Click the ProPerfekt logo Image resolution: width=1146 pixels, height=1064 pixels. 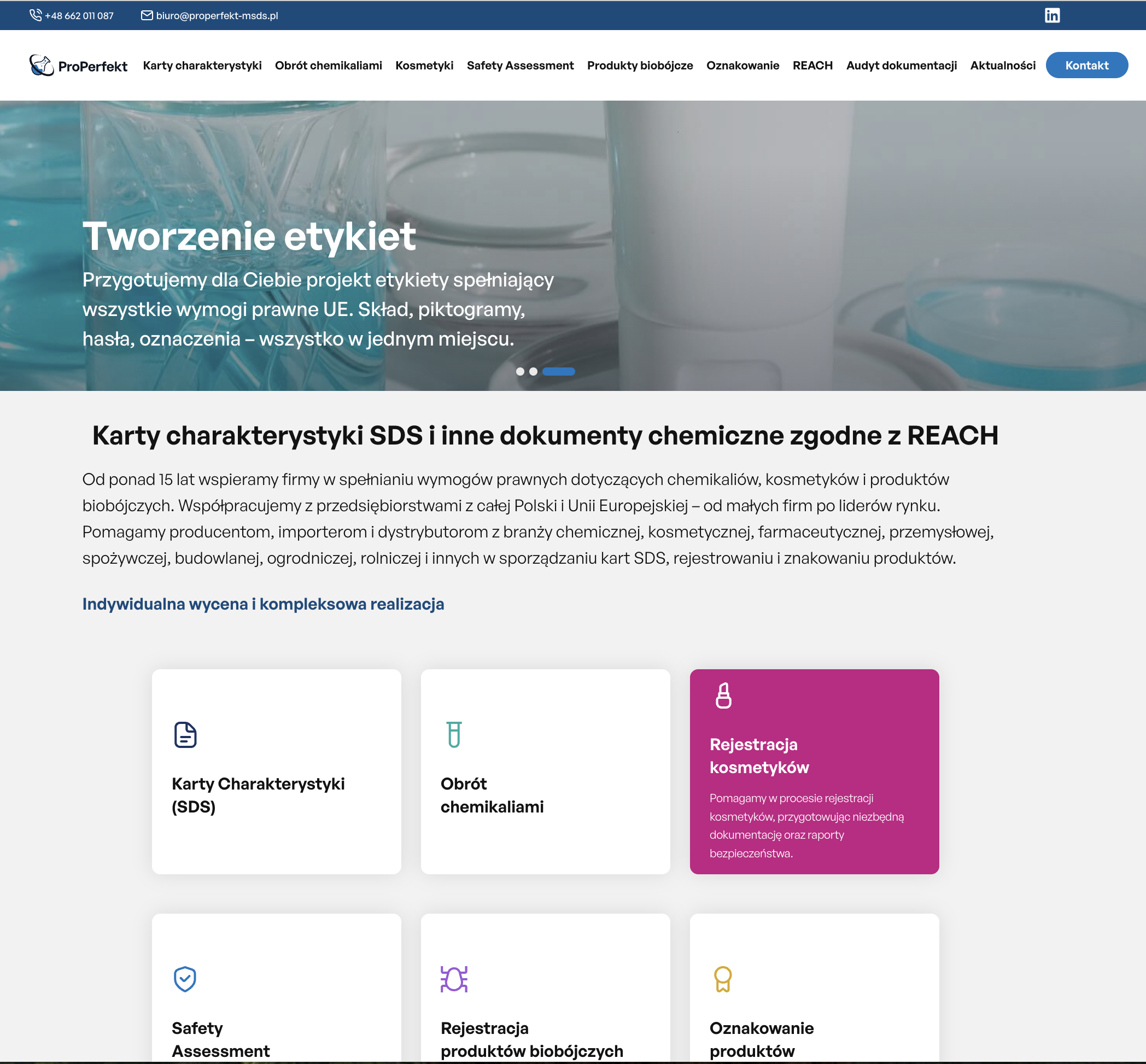78,66
